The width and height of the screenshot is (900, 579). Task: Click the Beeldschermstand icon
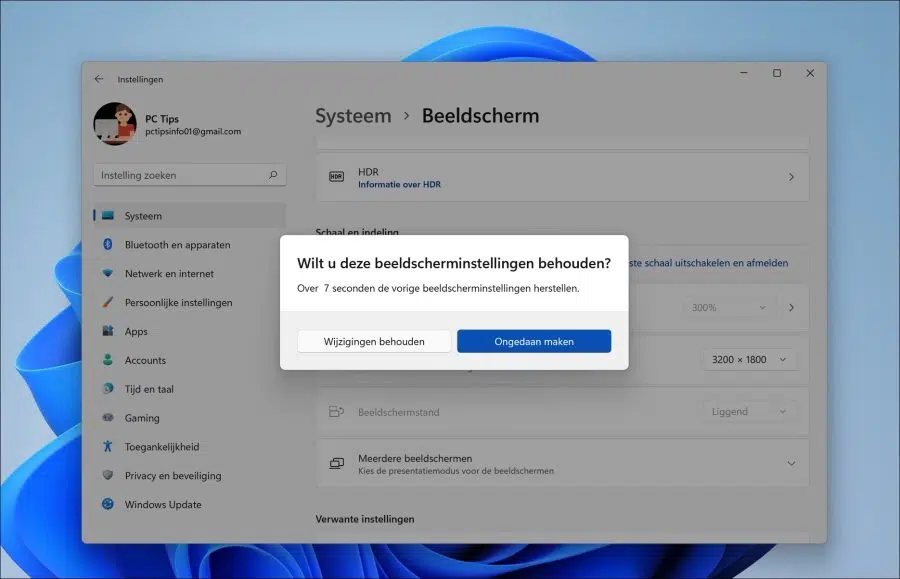[336, 411]
